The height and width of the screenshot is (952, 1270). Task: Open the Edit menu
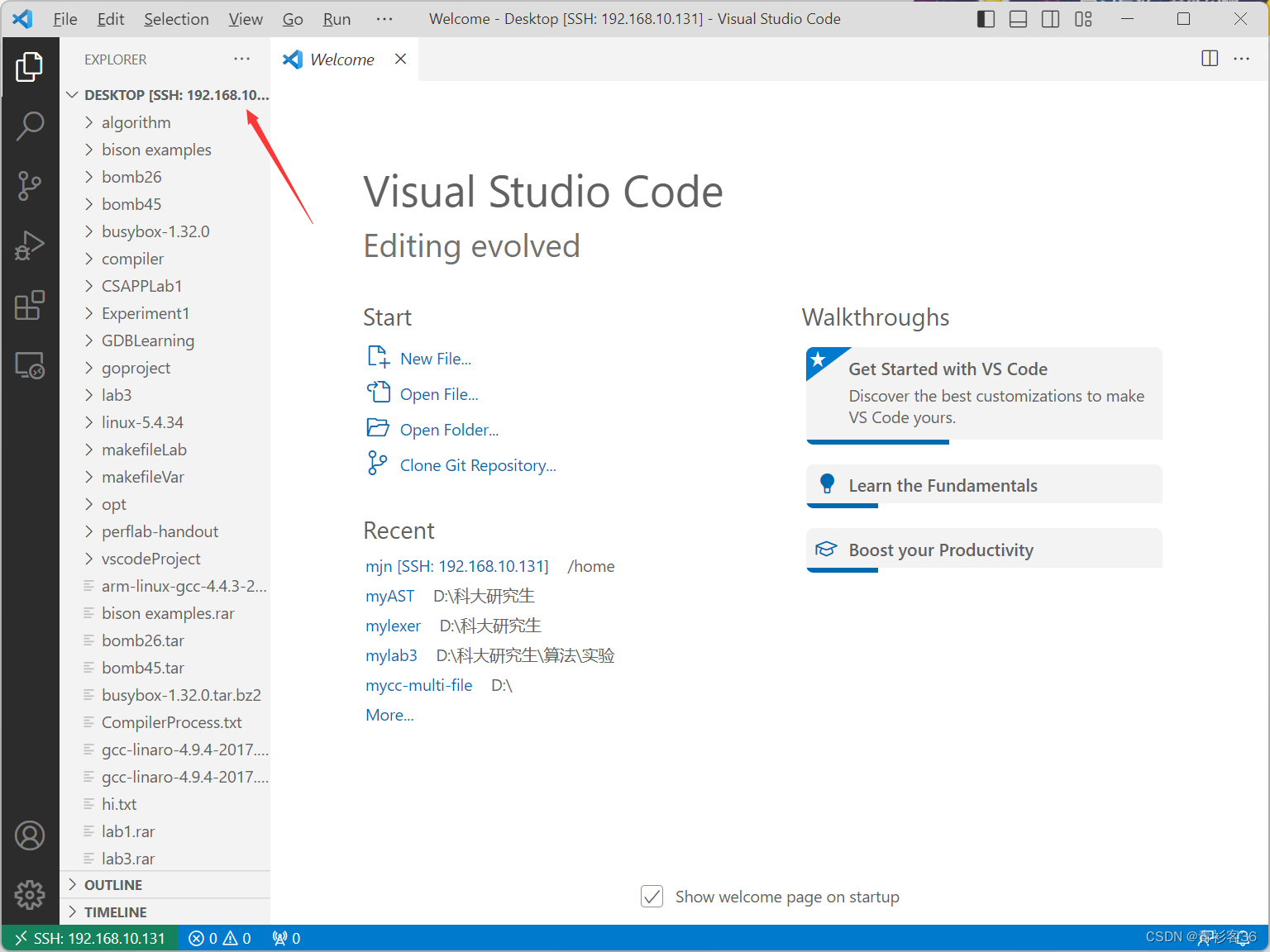click(111, 19)
